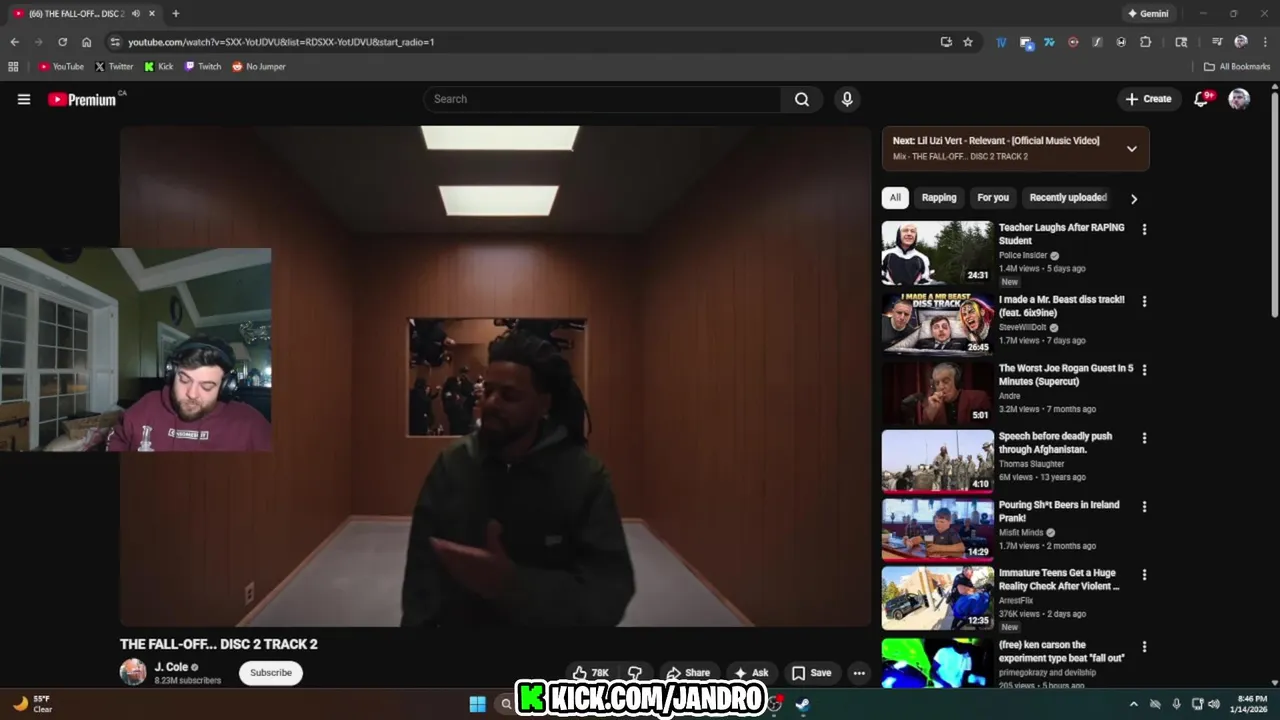Go to the YouTube Premium home logo
The image size is (1280, 720).
coord(82,99)
